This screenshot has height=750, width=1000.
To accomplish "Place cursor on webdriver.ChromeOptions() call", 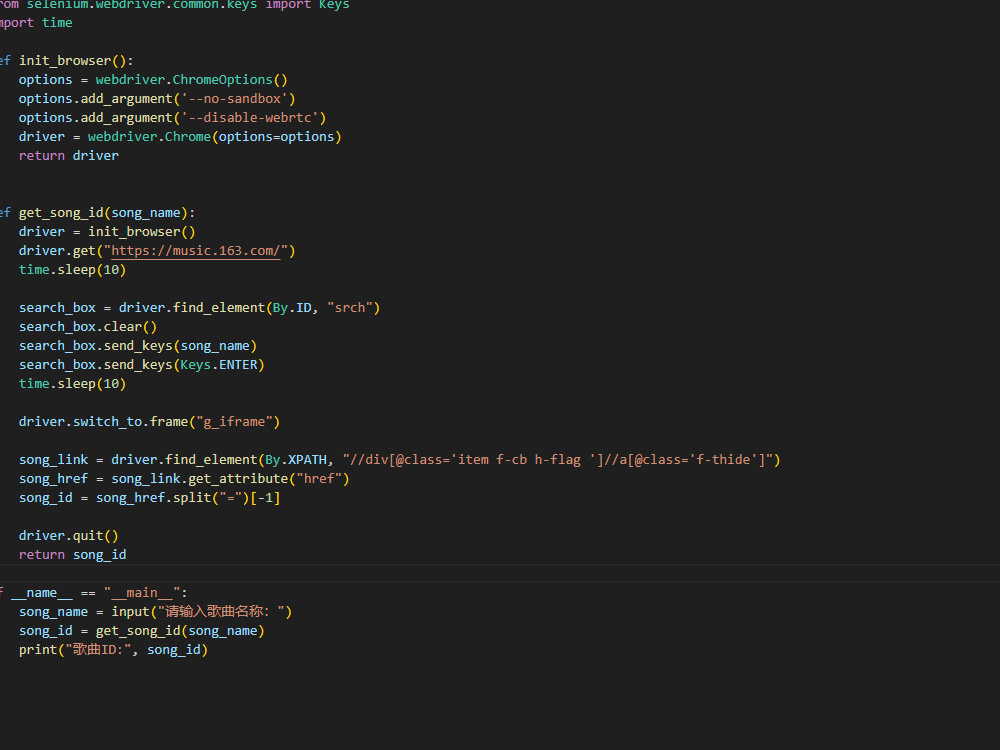I will 191,80.
